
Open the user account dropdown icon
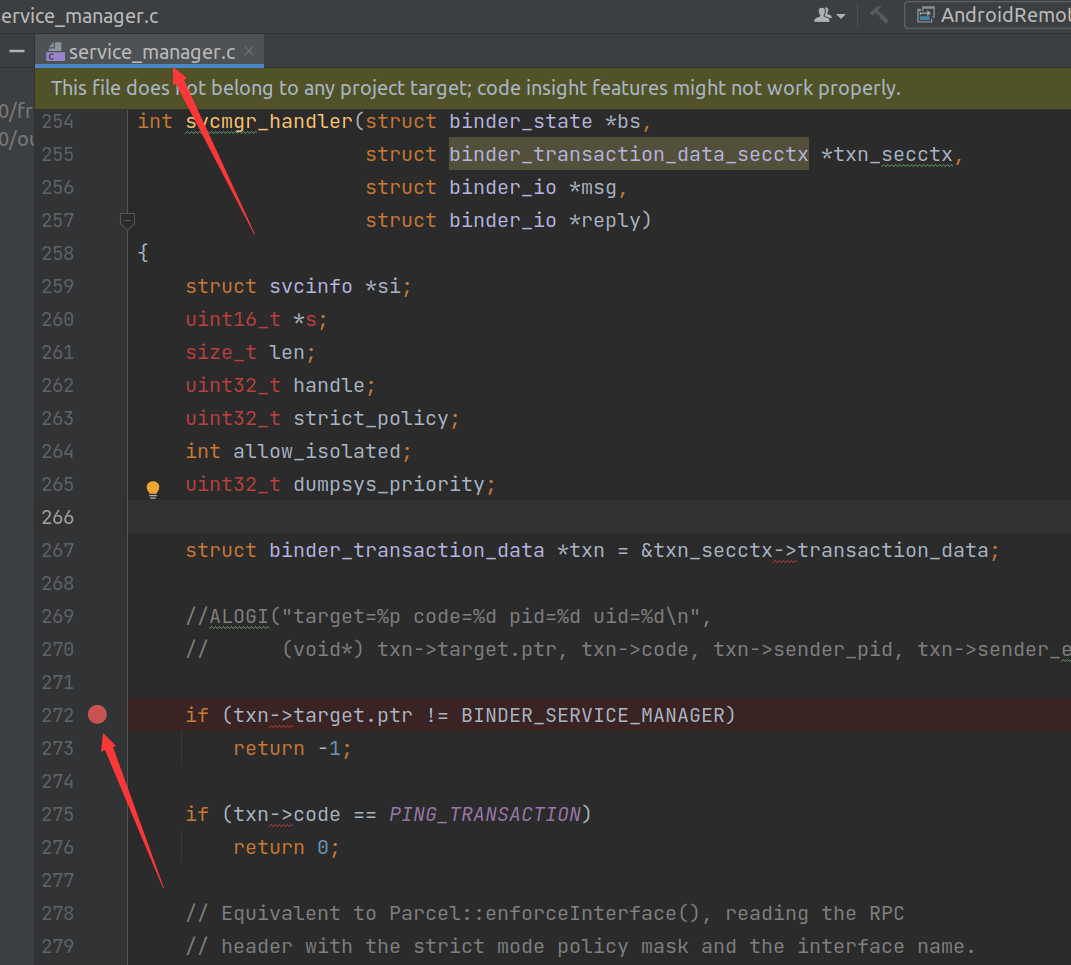tap(829, 15)
